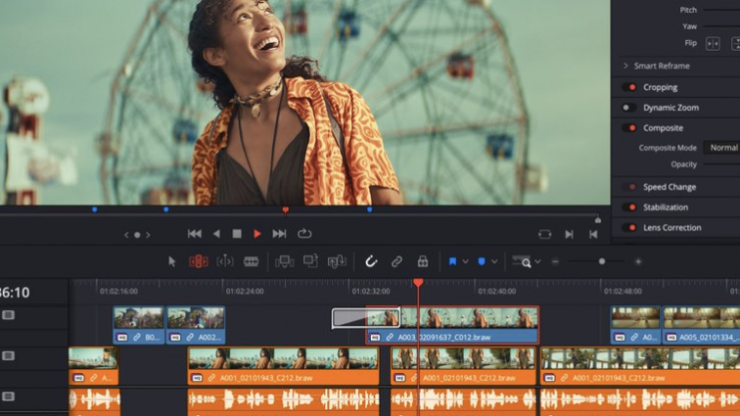Adjust the timeline zoom slider handle

pos(601,261)
